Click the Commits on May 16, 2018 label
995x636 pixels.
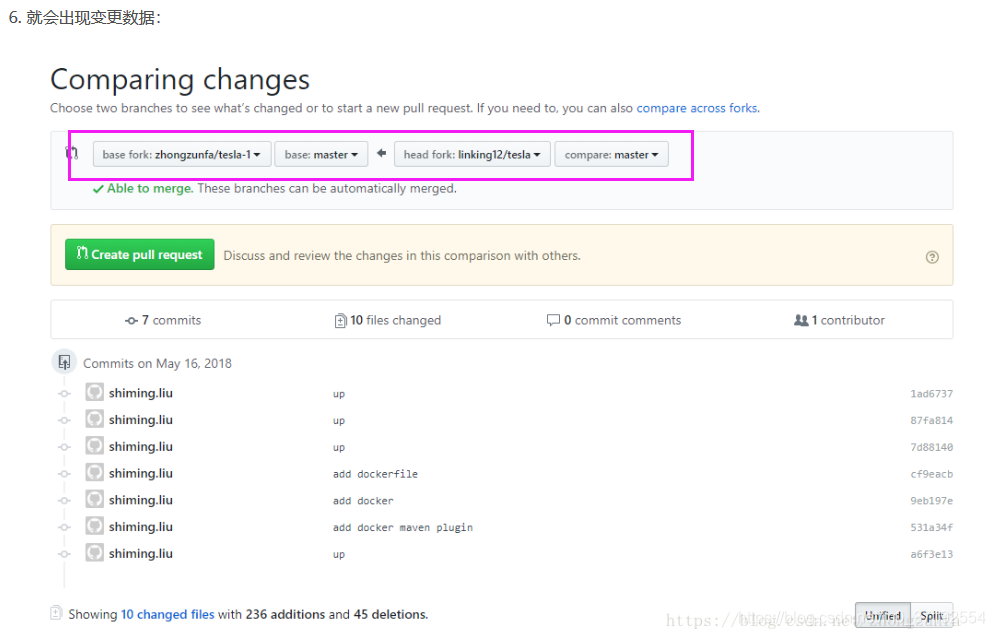pyautogui.click(x=157, y=363)
